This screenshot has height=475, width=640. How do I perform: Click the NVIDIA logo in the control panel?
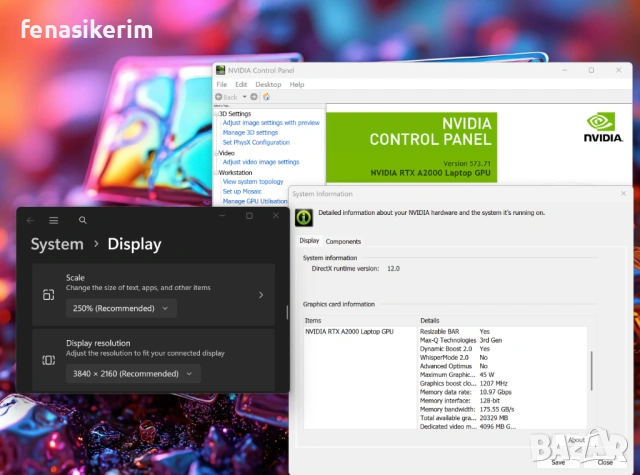(603, 127)
